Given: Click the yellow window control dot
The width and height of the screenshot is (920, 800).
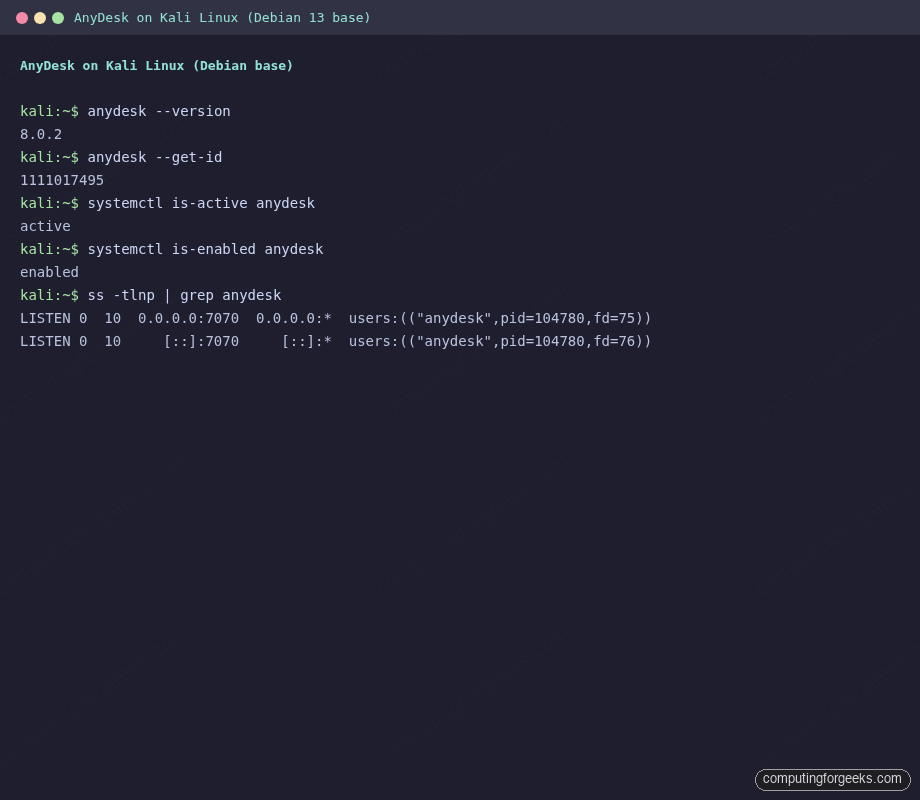Looking at the screenshot, I should click(40, 17).
